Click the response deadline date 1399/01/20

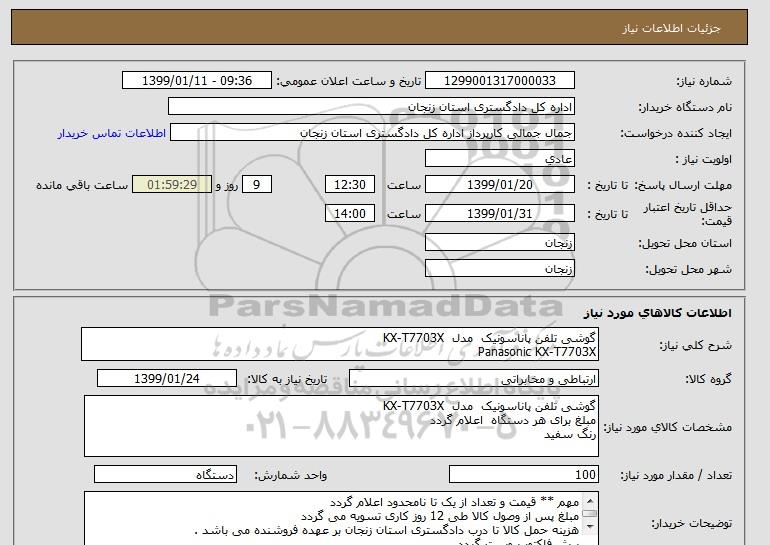(499, 185)
